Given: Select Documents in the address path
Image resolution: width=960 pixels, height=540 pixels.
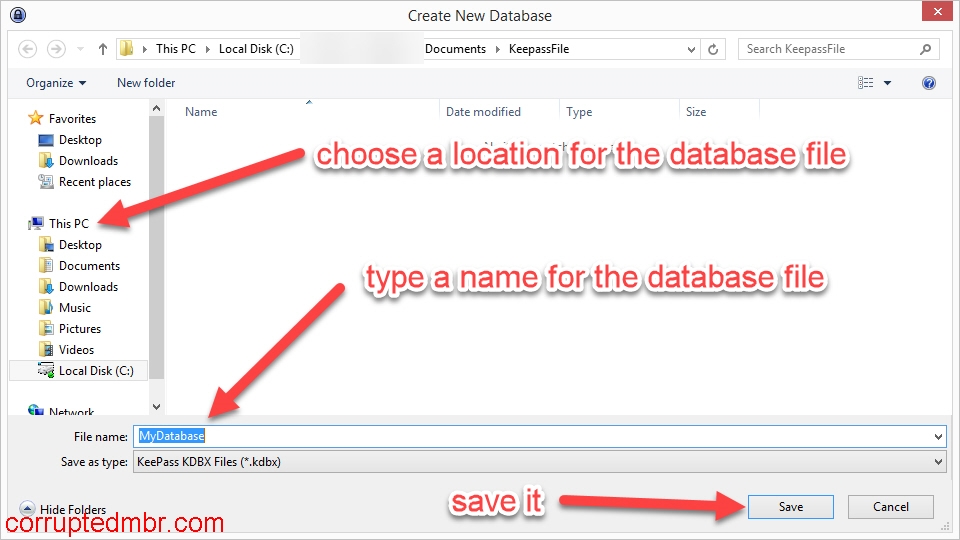Looking at the screenshot, I should click(455, 49).
